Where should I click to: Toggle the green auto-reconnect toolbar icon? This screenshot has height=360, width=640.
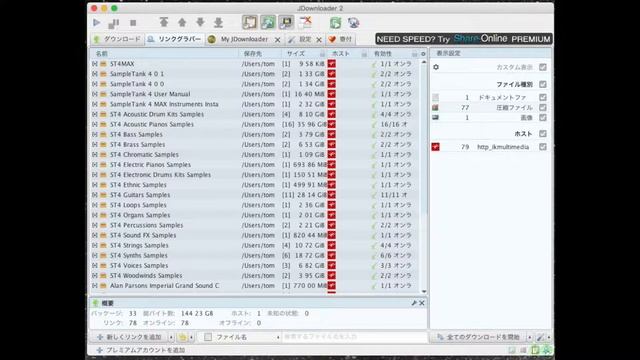pyautogui.click(x=268, y=22)
